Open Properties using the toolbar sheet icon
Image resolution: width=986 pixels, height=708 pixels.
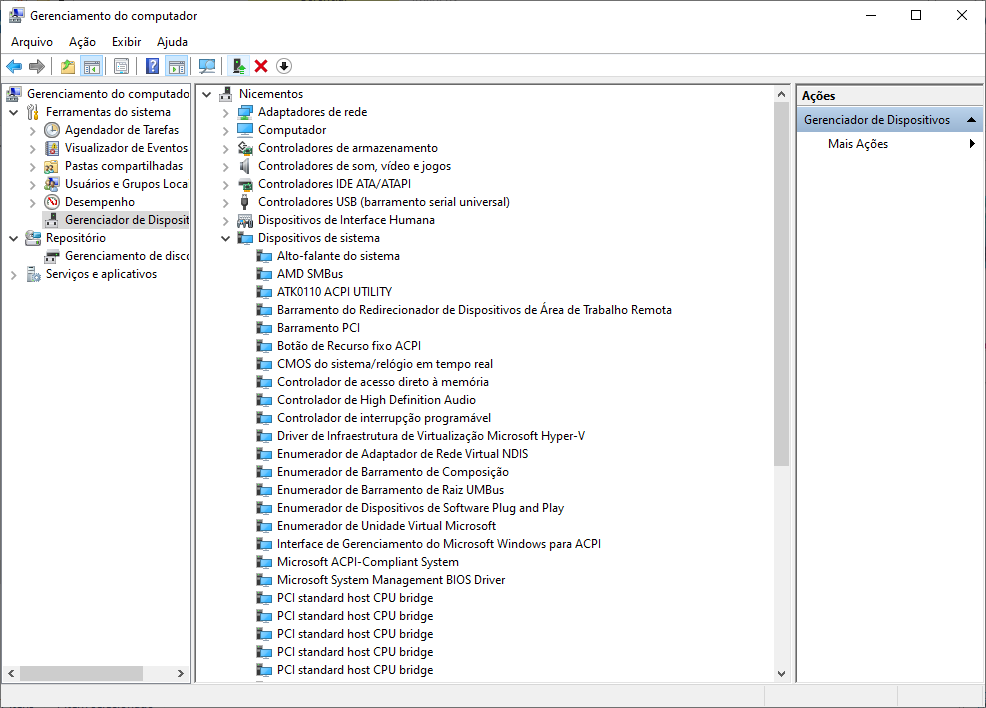(x=122, y=66)
